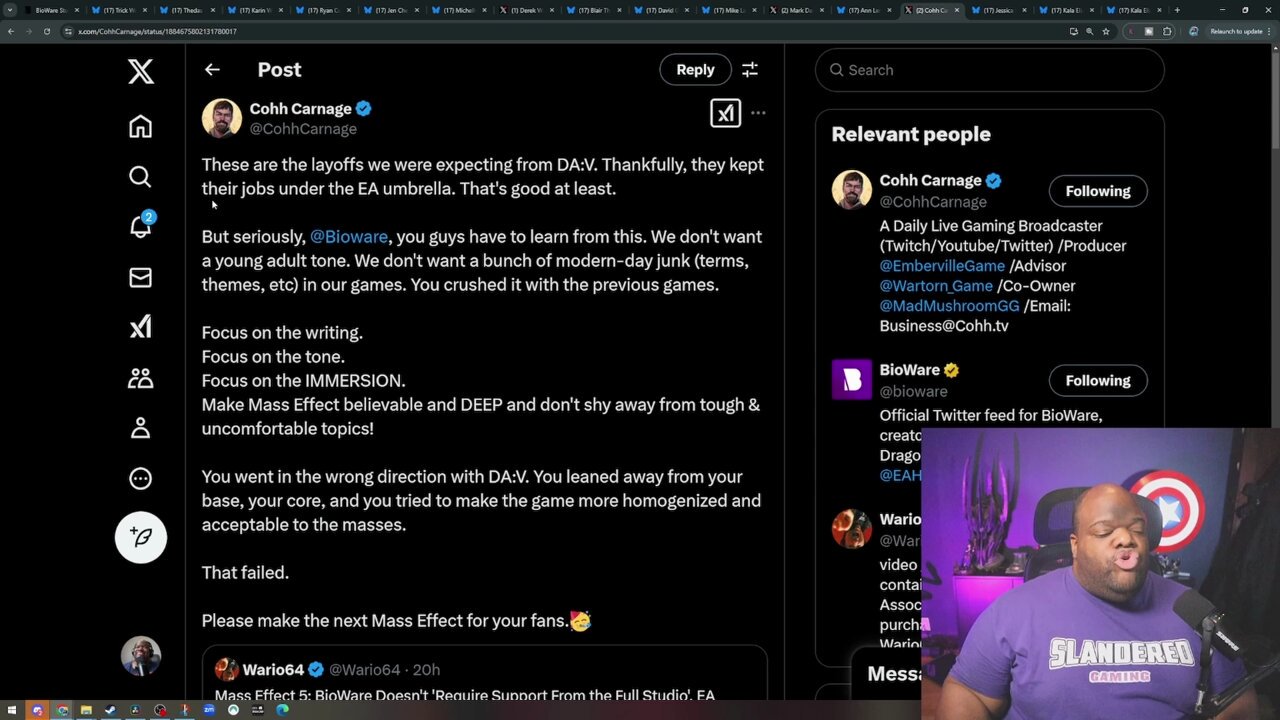The height and width of the screenshot is (720, 1280).
Task: Click the Relevant people heading
Action: coord(911,134)
